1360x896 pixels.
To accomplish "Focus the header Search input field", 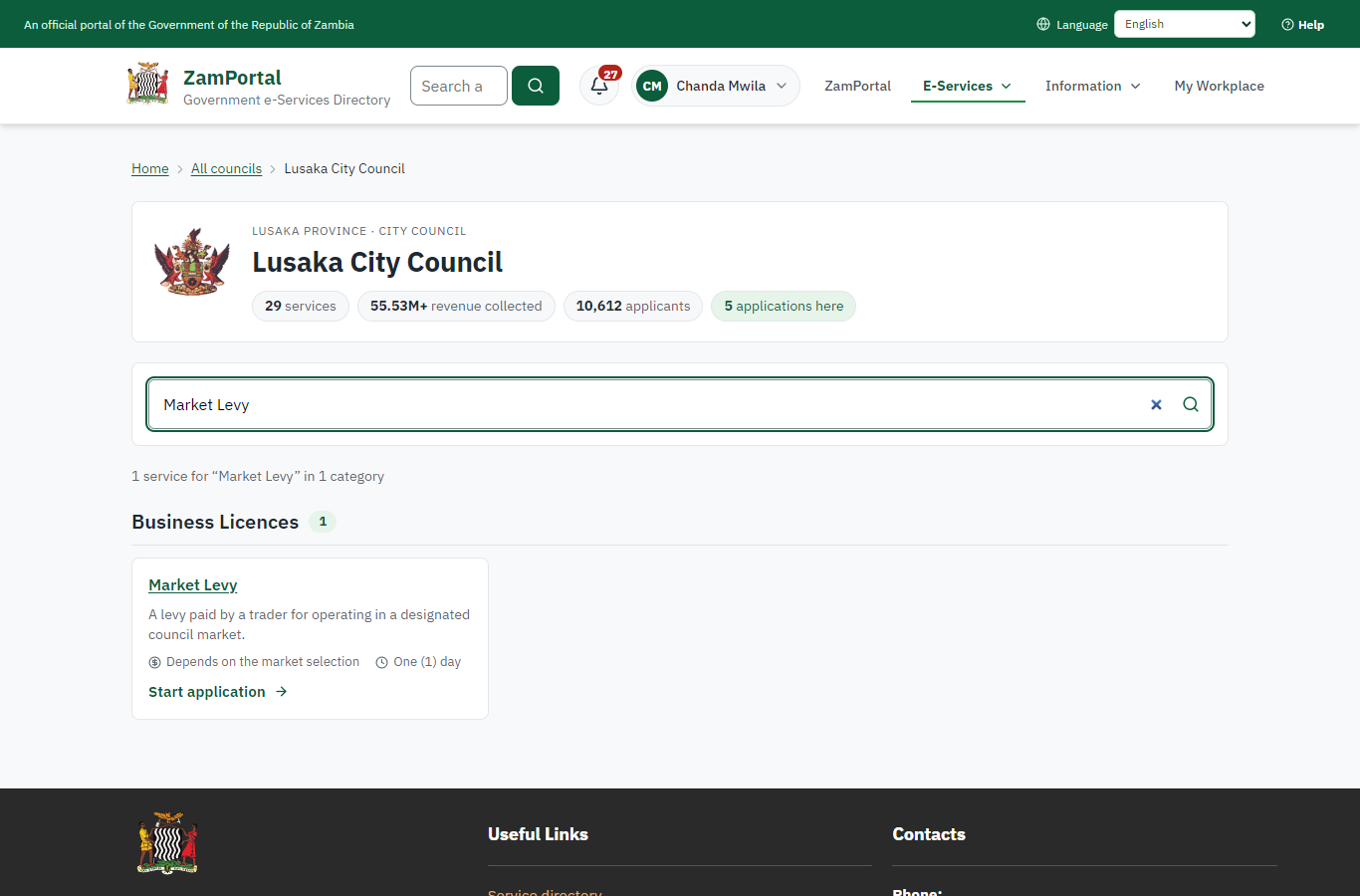I will [459, 86].
